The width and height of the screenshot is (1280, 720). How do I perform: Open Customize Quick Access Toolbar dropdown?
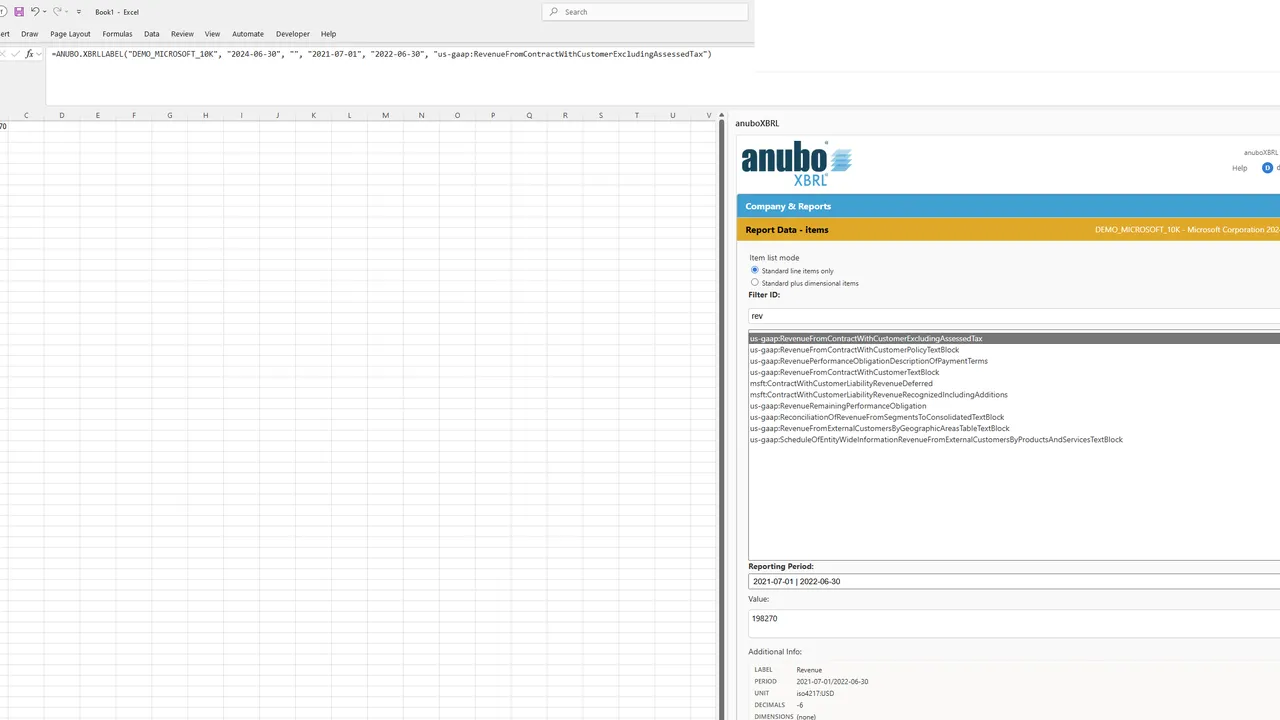[79, 12]
